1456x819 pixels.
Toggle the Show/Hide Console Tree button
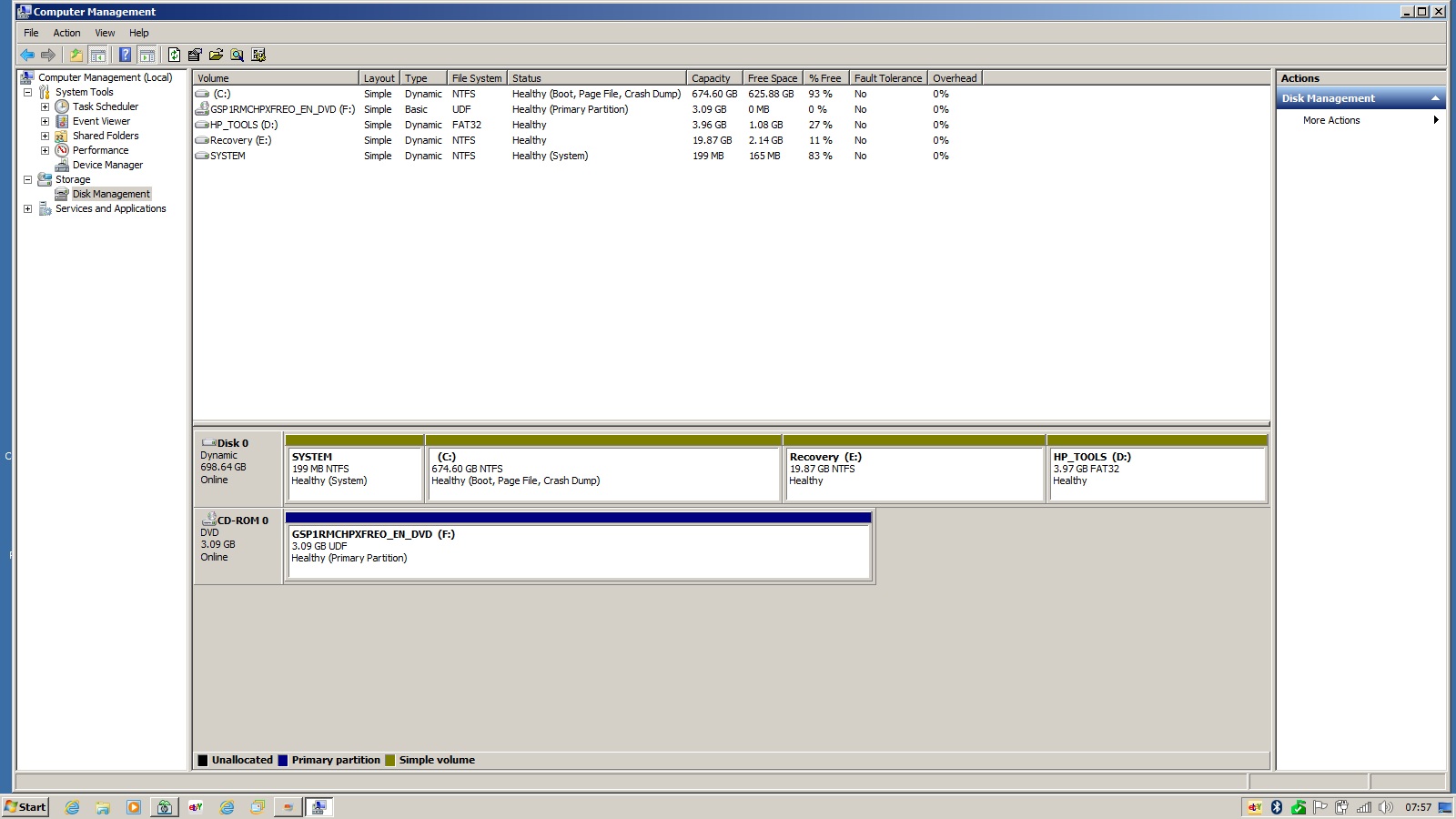98,55
